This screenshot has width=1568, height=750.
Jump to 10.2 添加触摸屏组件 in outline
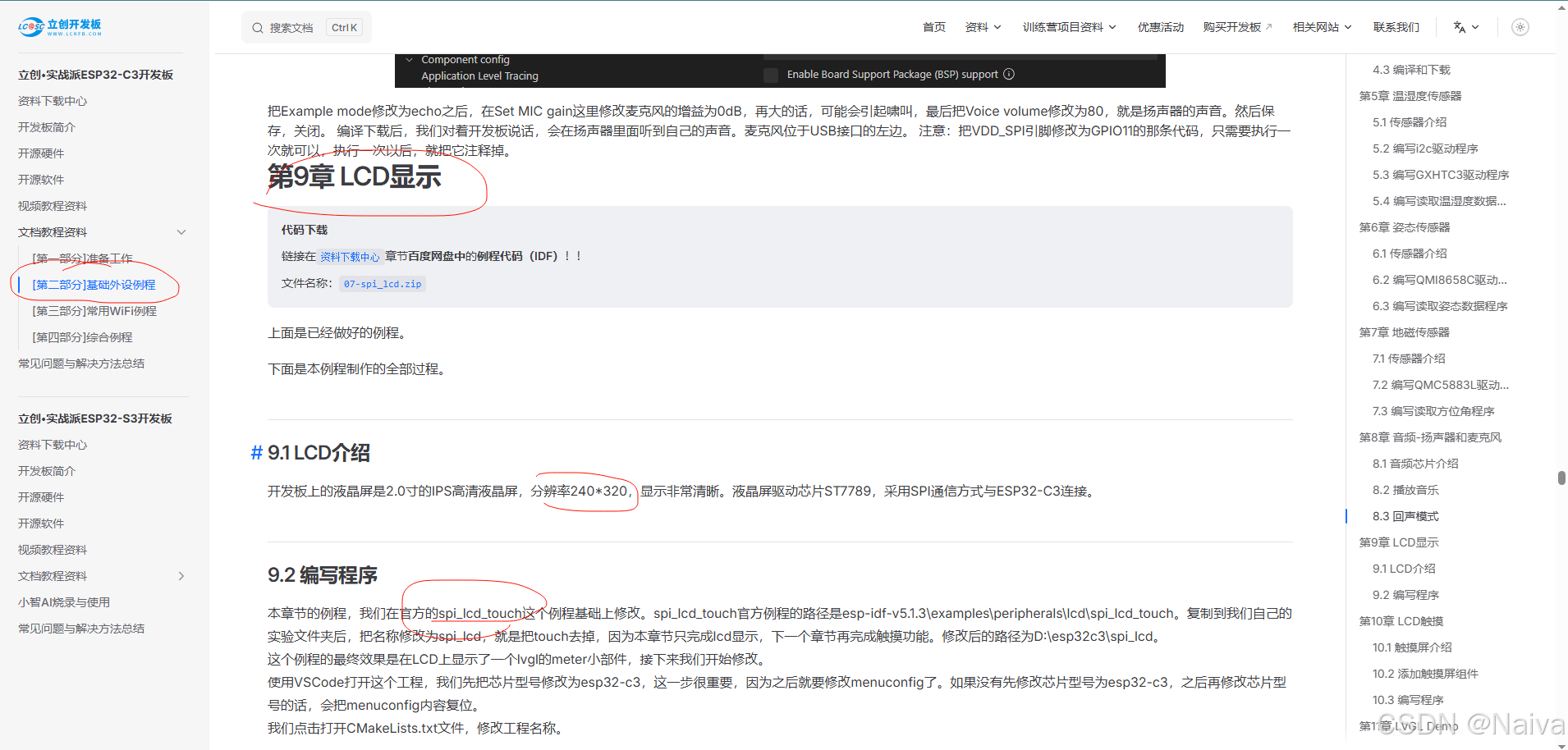pos(1425,674)
